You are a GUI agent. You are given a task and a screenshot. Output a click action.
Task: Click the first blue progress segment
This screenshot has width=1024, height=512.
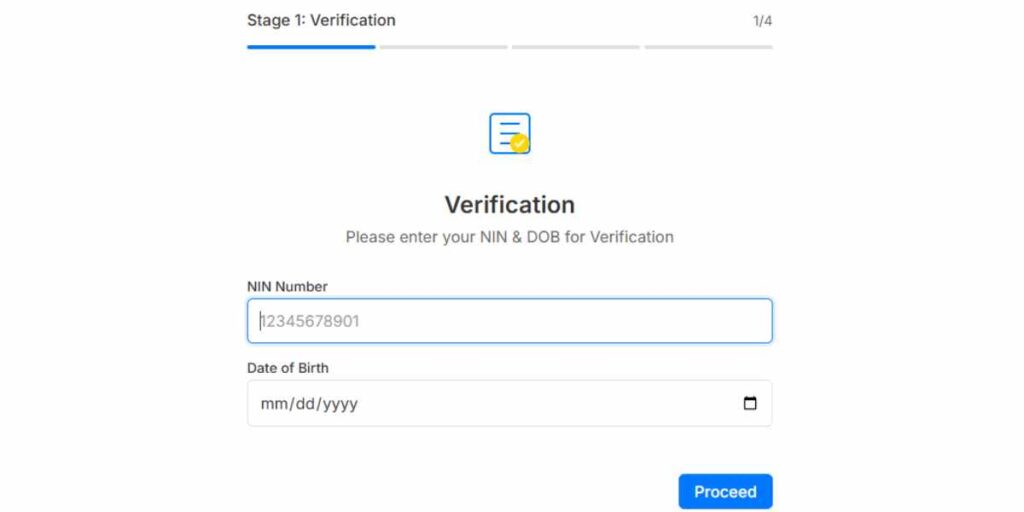(311, 47)
